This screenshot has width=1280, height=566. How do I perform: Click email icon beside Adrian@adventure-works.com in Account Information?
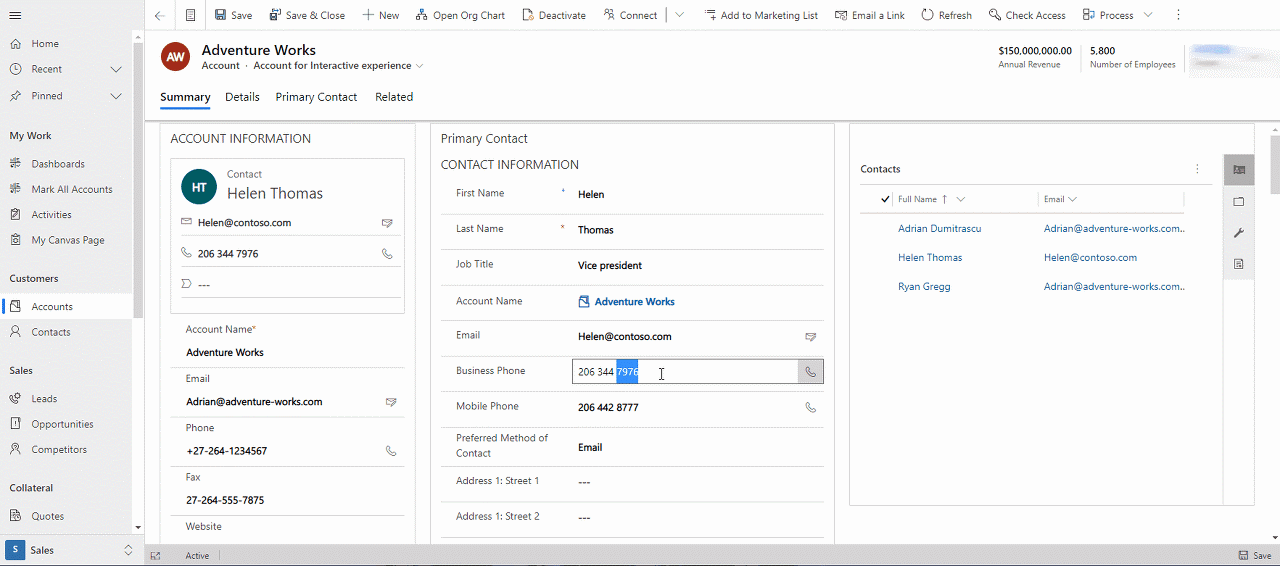[391, 402]
